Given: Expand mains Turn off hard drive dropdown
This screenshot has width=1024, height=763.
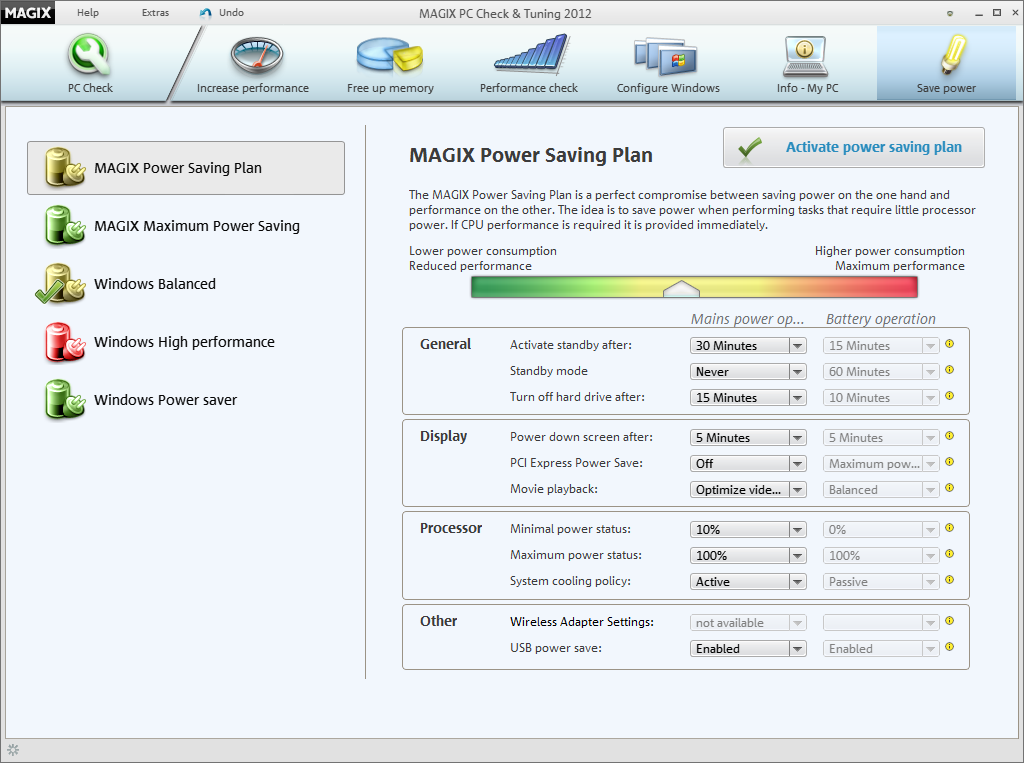Looking at the screenshot, I should 748,398.
